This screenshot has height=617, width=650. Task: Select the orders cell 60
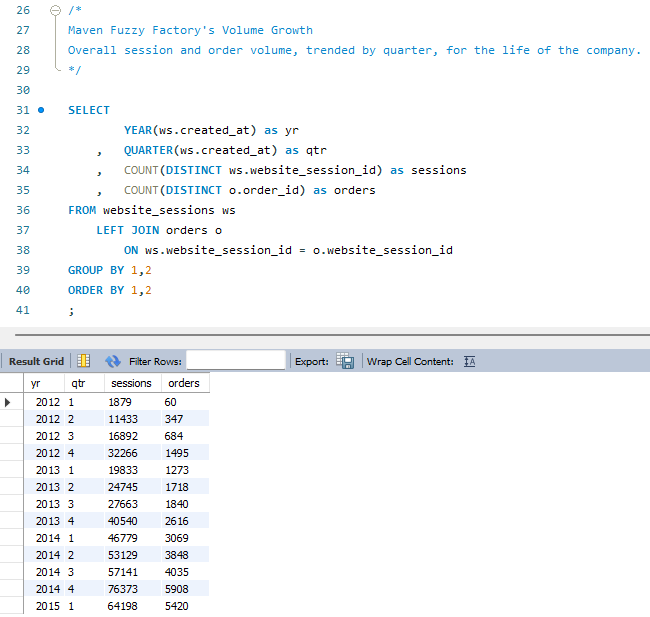(x=185, y=402)
